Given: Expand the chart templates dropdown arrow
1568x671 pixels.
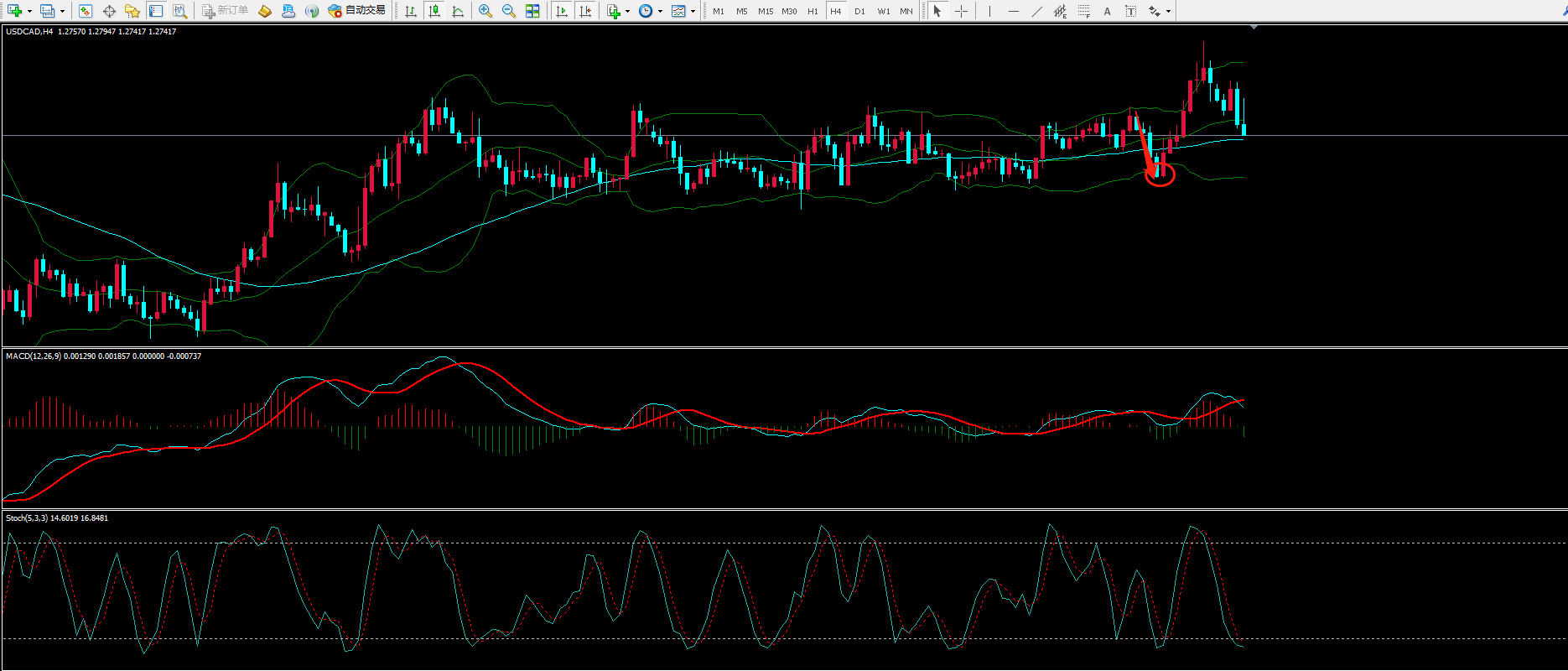Looking at the screenshot, I should [693, 12].
